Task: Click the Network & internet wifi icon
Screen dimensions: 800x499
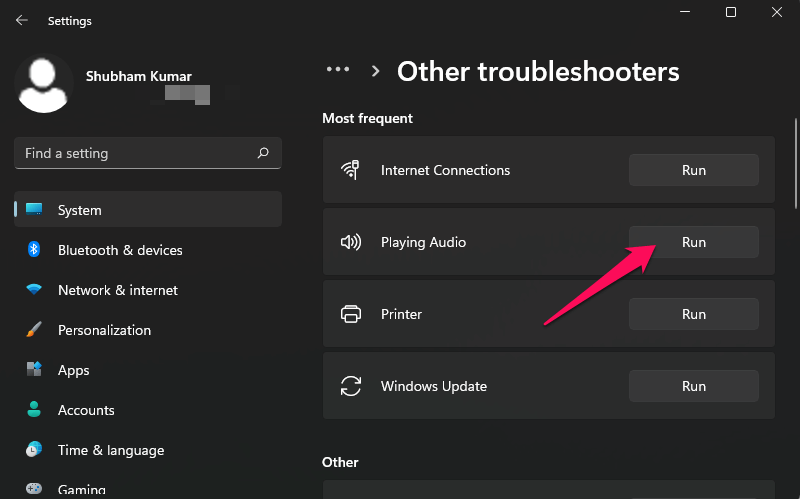Action: pyautogui.click(x=34, y=290)
